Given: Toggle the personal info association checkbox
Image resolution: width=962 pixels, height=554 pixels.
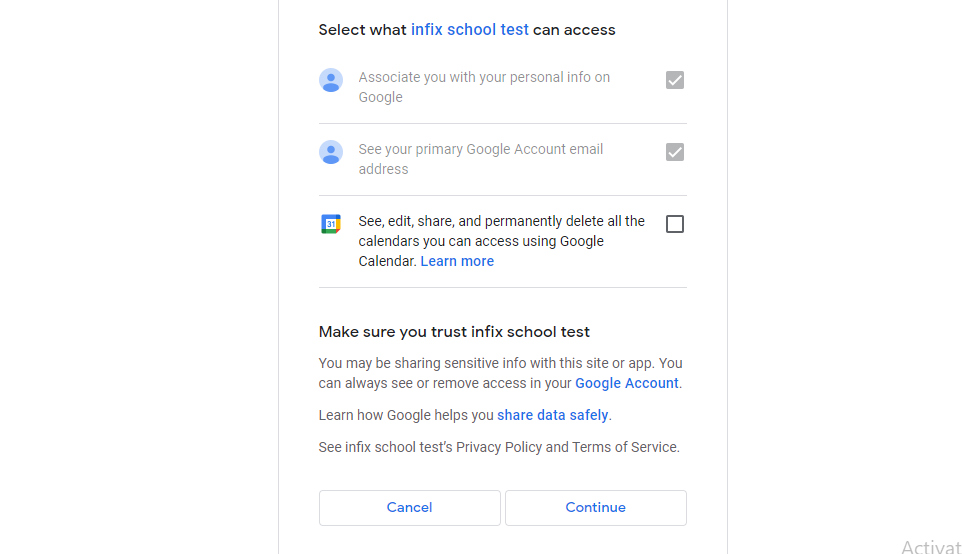Looking at the screenshot, I should pyautogui.click(x=675, y=80).
